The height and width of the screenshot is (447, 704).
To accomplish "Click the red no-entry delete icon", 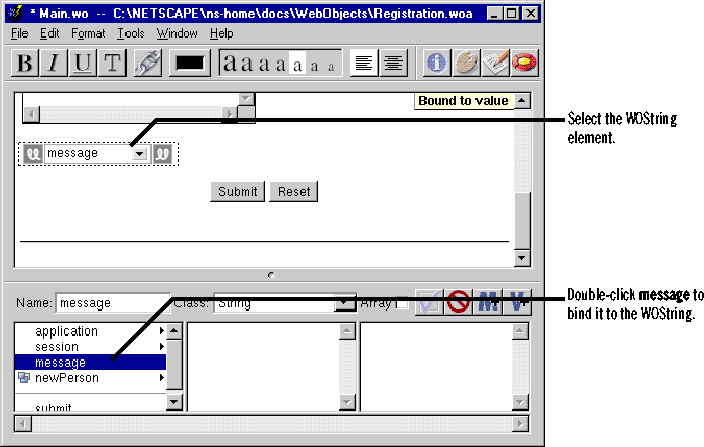I will pos(459,303).
